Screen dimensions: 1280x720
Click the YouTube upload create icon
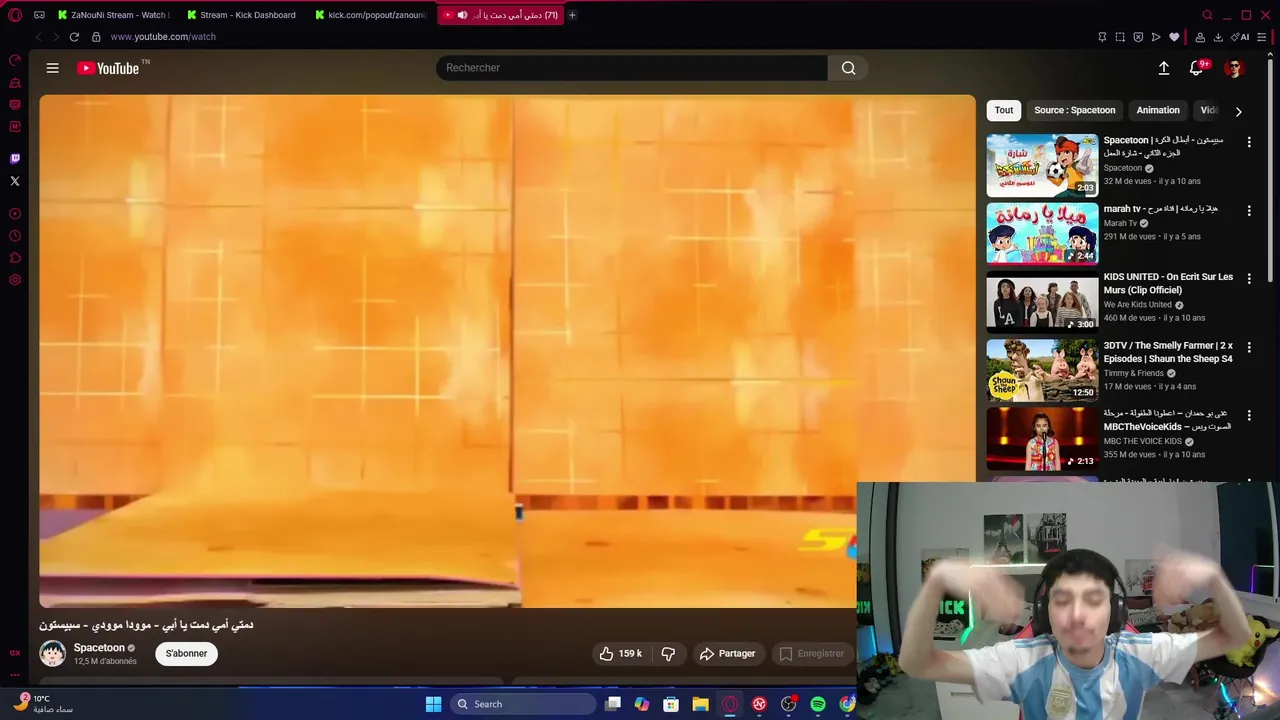(1164, 68)
